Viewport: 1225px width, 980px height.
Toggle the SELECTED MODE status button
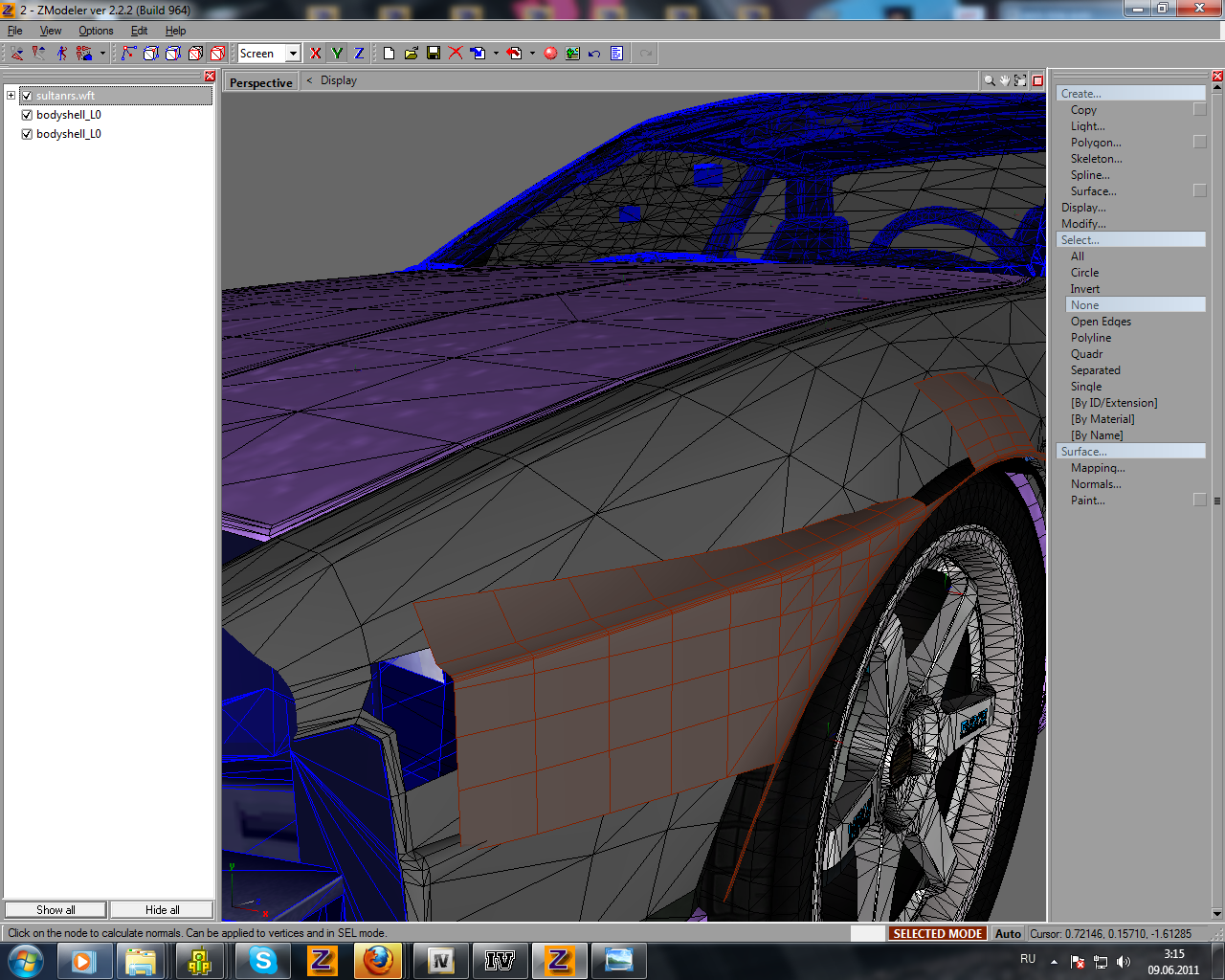pyautogui.click(x=938, y=933)
